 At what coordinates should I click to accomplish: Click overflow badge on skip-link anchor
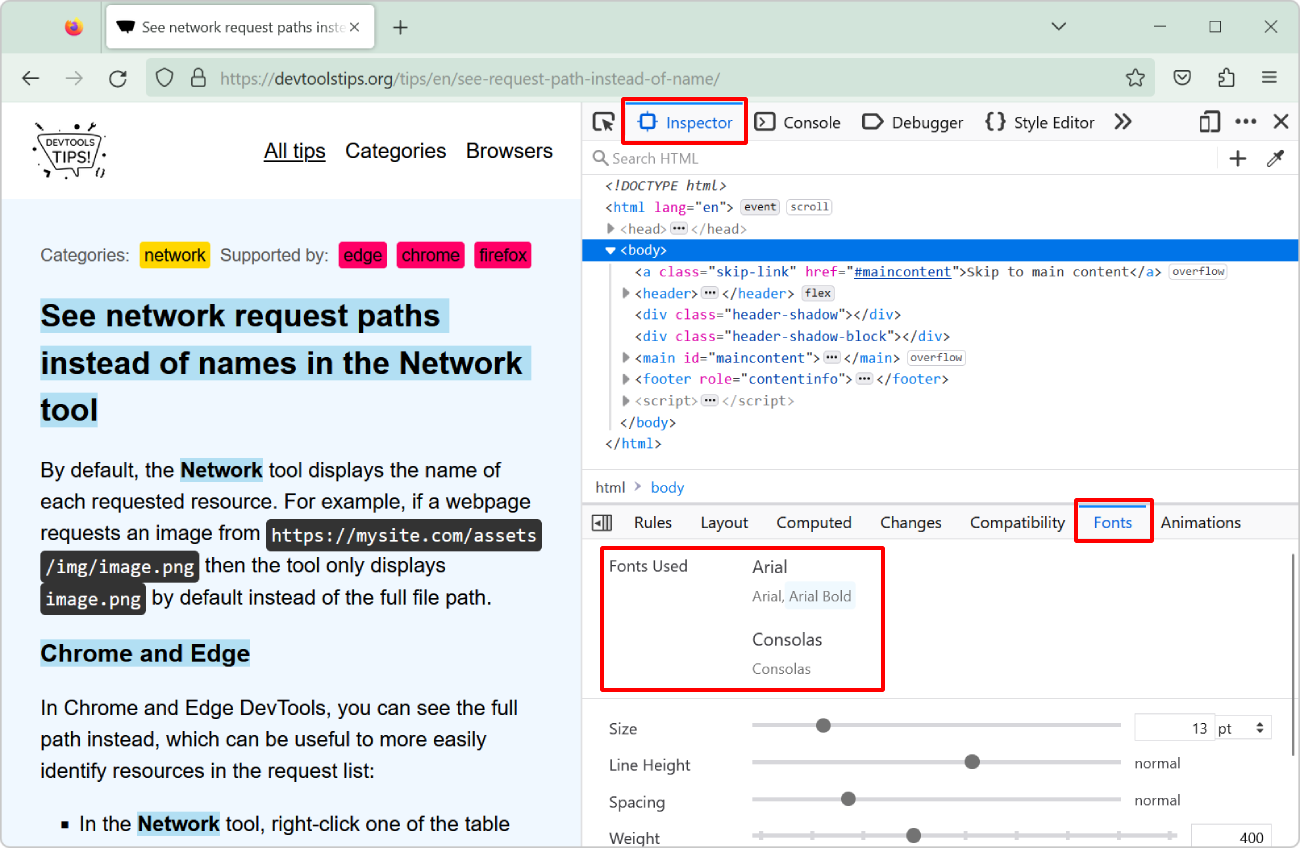pos(1198,272)
